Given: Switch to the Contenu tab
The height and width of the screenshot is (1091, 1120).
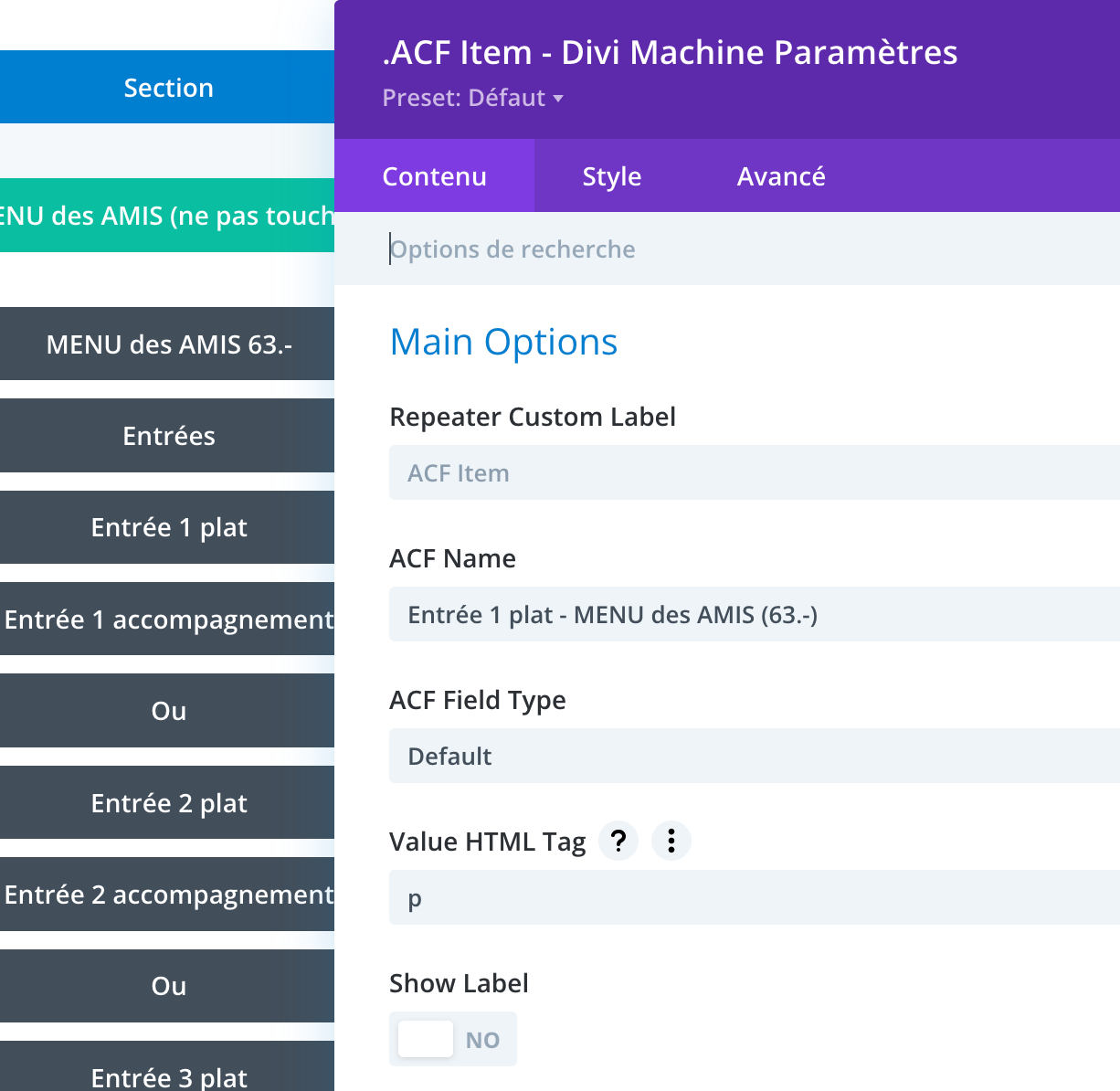Looking at the screenshot, I should point(434,176).
